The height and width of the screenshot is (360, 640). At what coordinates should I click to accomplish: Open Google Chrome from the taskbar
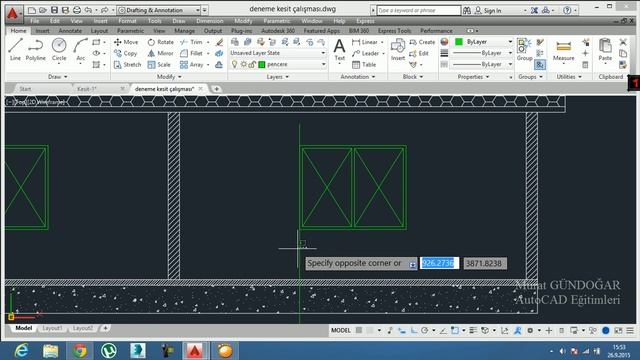pos(80,351)
